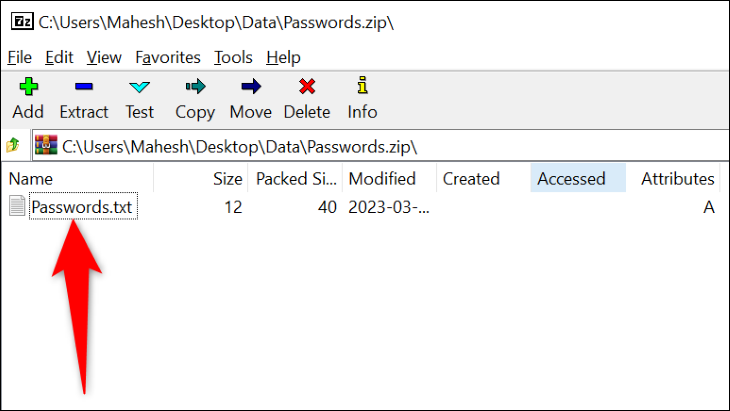Image resolution: width=730 pixels, height=411 pixels.
Task: Open the Favorites menu
Action: [168, 57]
